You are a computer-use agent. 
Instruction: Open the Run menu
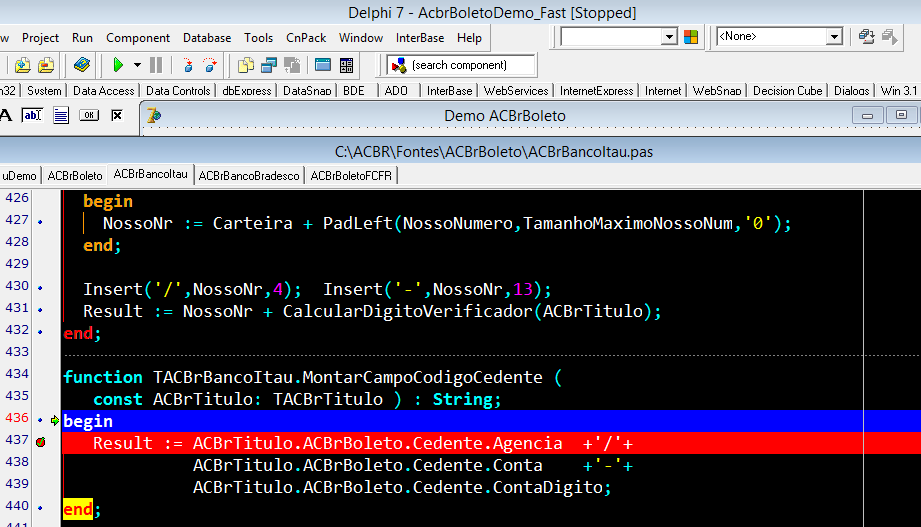tap(82, 38)
